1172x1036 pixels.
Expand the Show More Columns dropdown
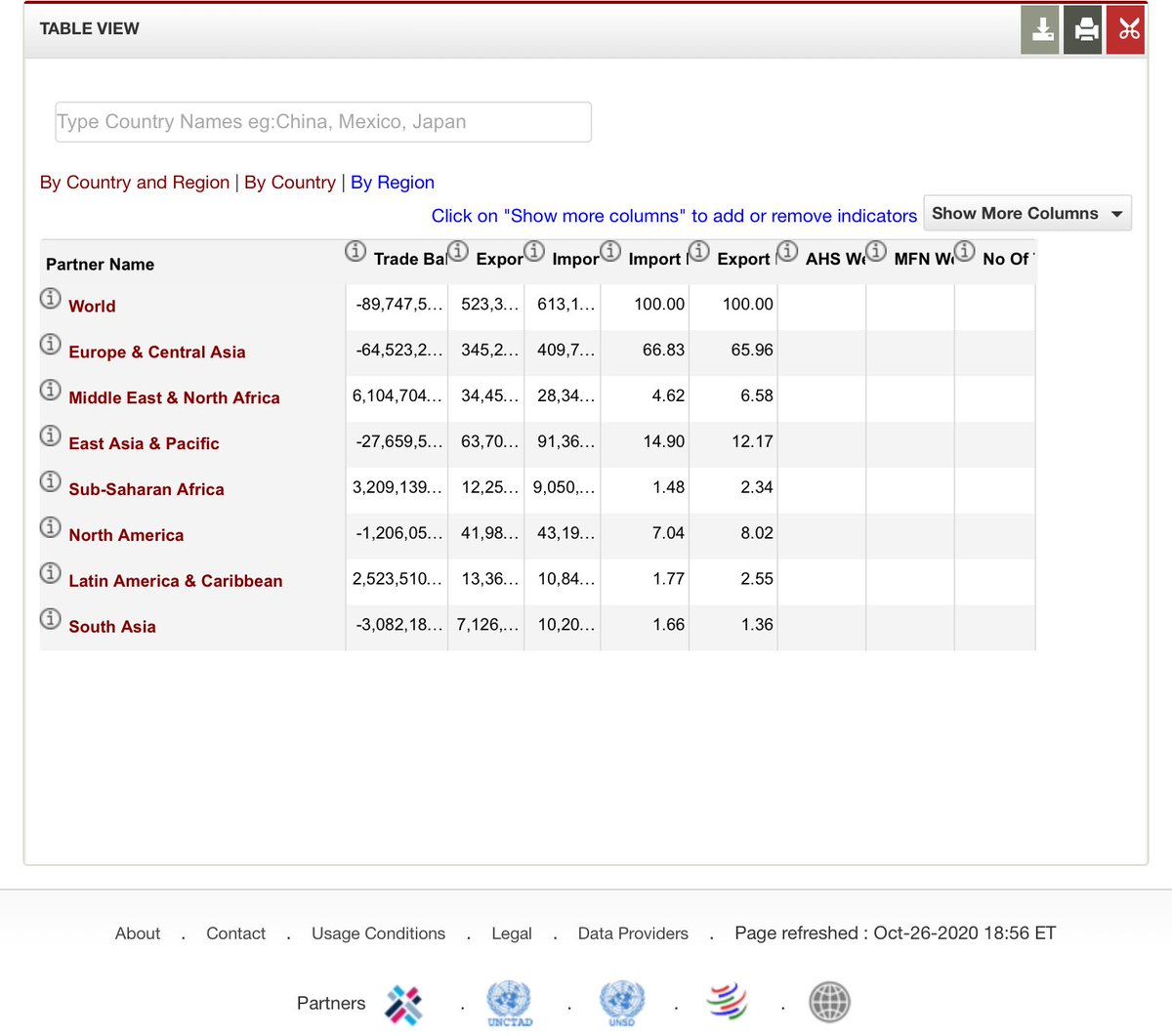[x=1027, y=213]
